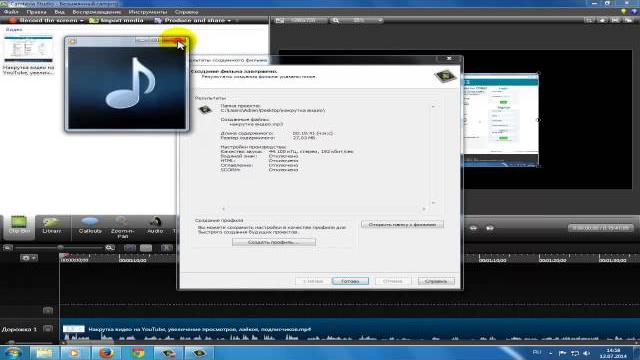640x360 pixels.
Task: Click the results list scroll up arrow
Action: click(433, 107)
